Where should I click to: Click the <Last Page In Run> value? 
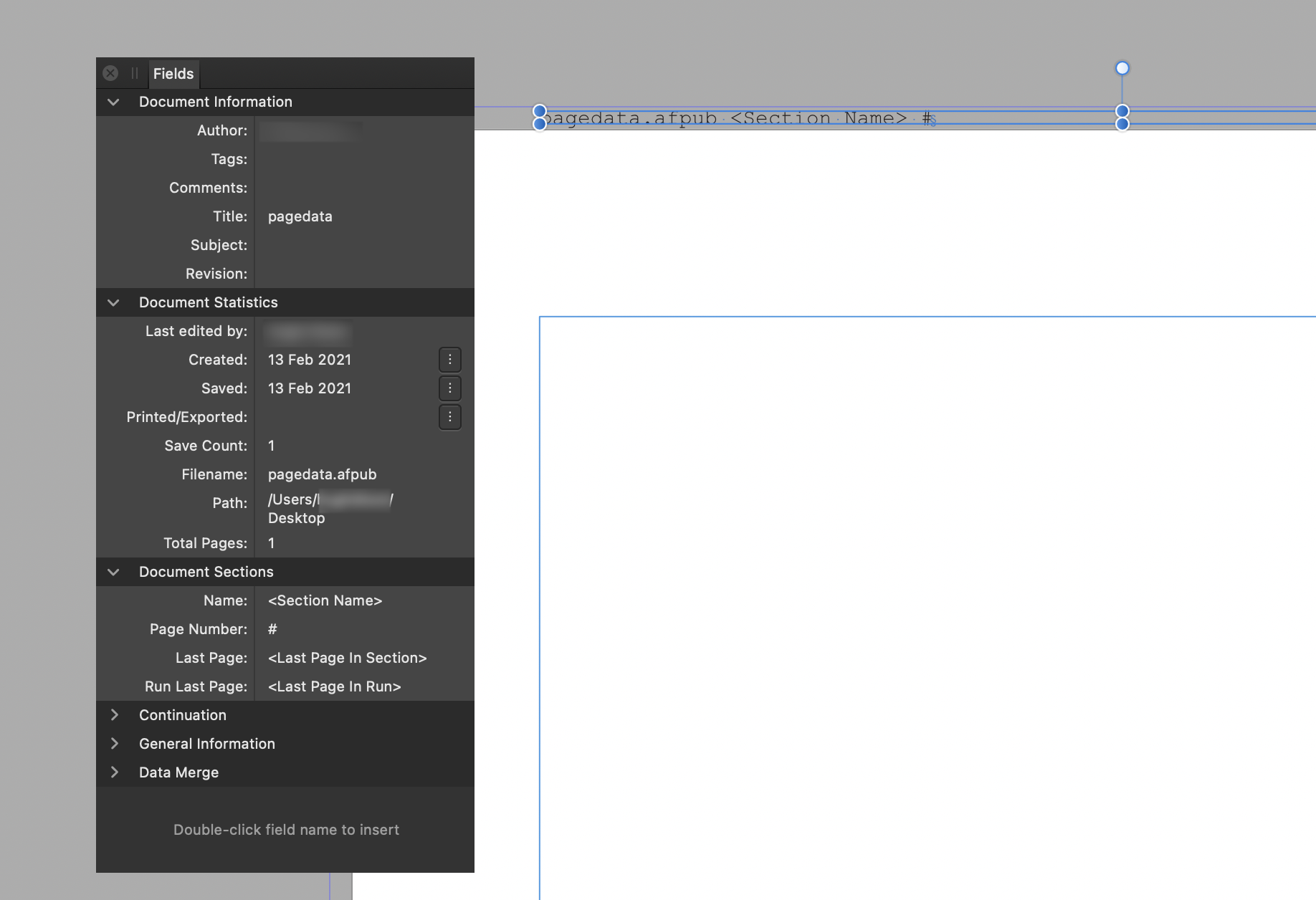[335, 686]
